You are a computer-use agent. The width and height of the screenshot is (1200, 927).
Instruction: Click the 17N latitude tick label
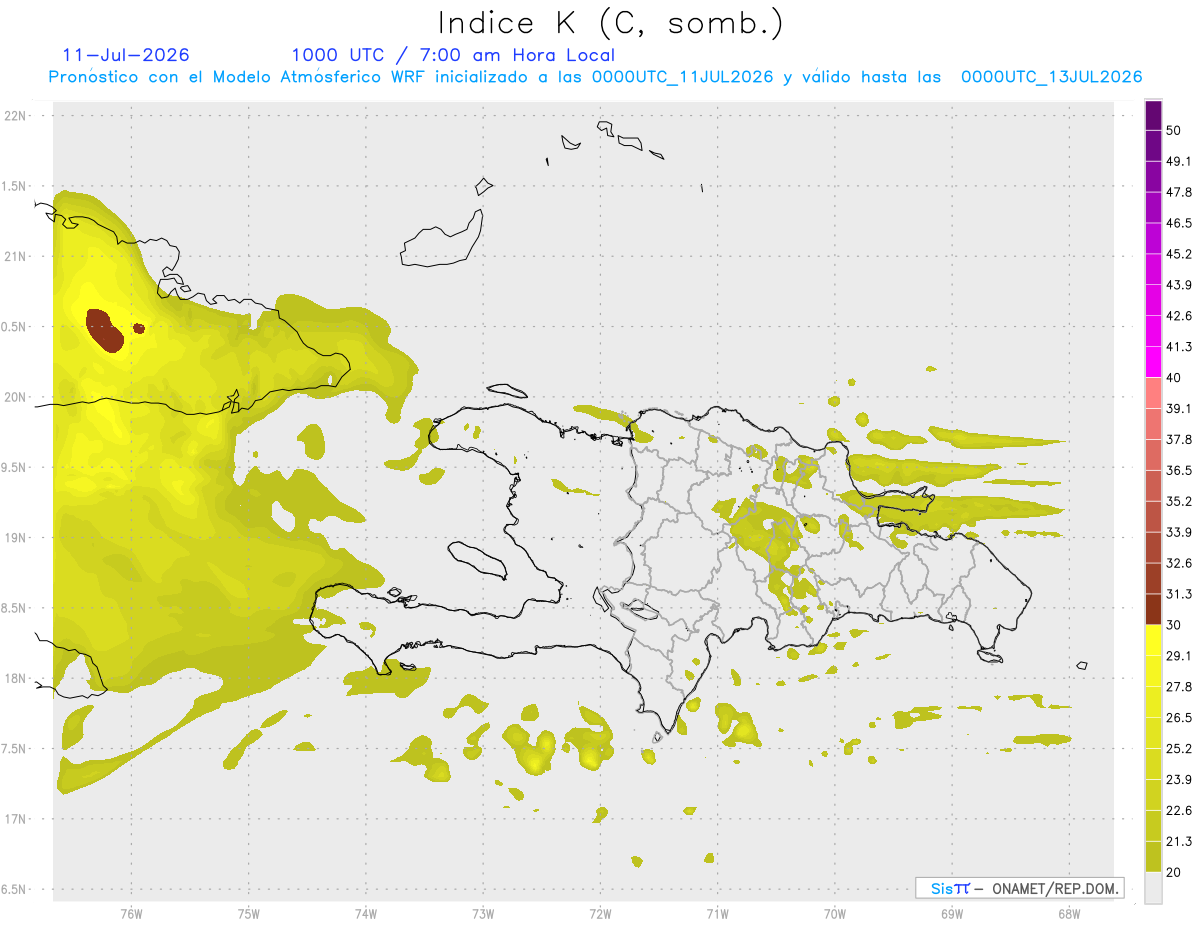[16, 819]
